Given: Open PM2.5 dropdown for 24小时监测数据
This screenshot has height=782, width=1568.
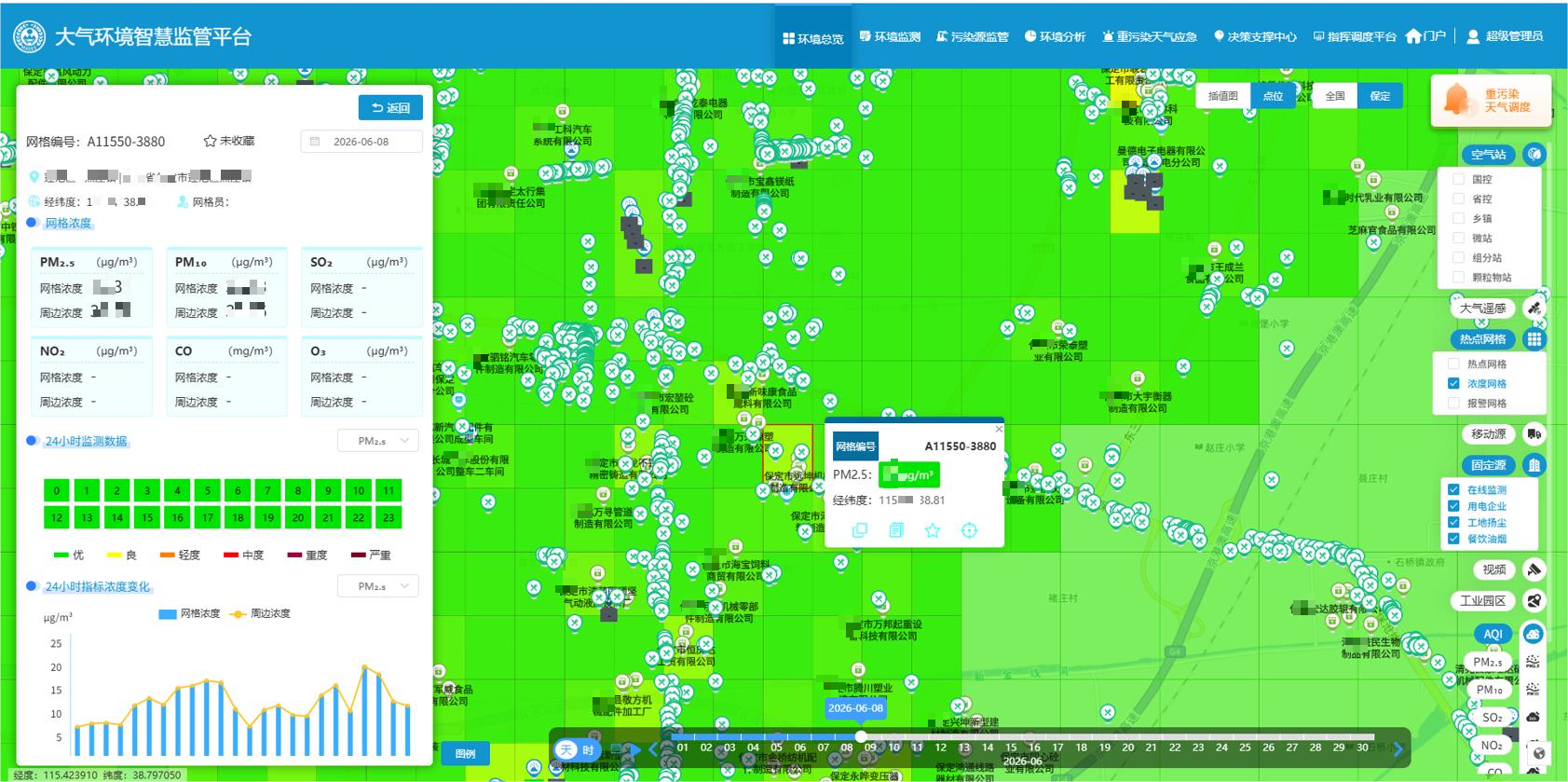Looking at the screenshot, I should point(377,441).
